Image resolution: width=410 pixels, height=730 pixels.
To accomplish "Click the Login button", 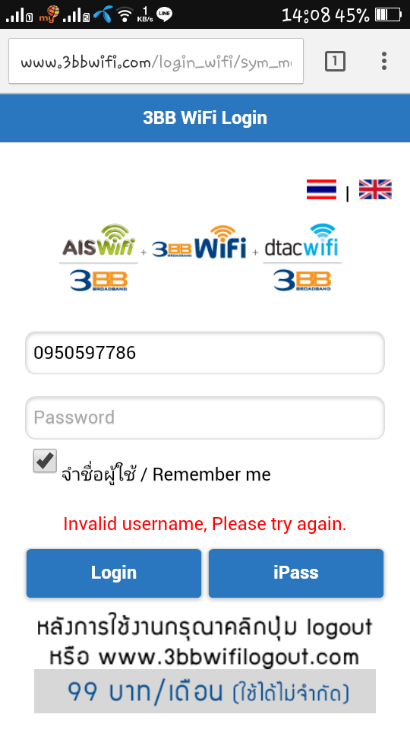I will click(114, 573).
